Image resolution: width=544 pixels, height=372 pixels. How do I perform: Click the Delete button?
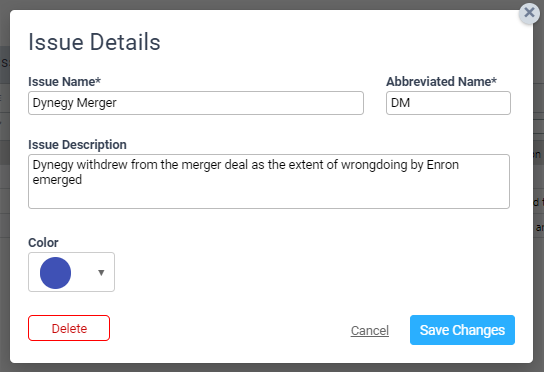click(x=69, y=328)
